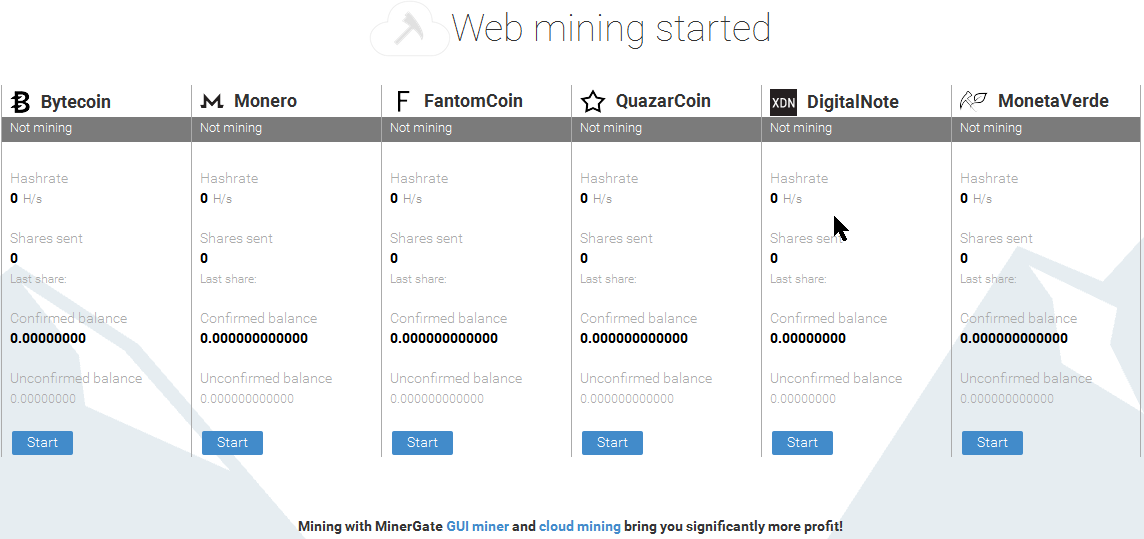This screenshot has width=1144, height=539.
Task: Select the Bytecoin Not mining status bar
Action: (96, 128)
